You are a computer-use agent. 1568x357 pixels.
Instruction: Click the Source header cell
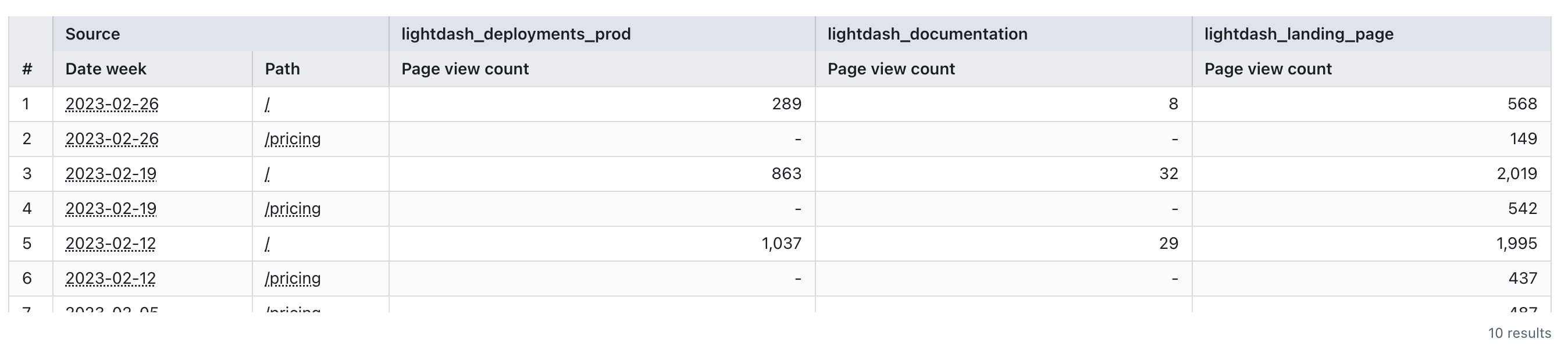tap(92, 34)
